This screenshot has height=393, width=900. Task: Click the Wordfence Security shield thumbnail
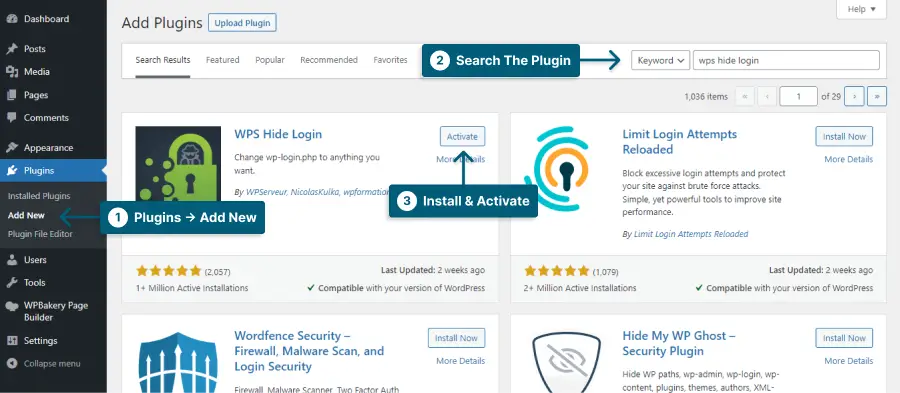[178, 362]
